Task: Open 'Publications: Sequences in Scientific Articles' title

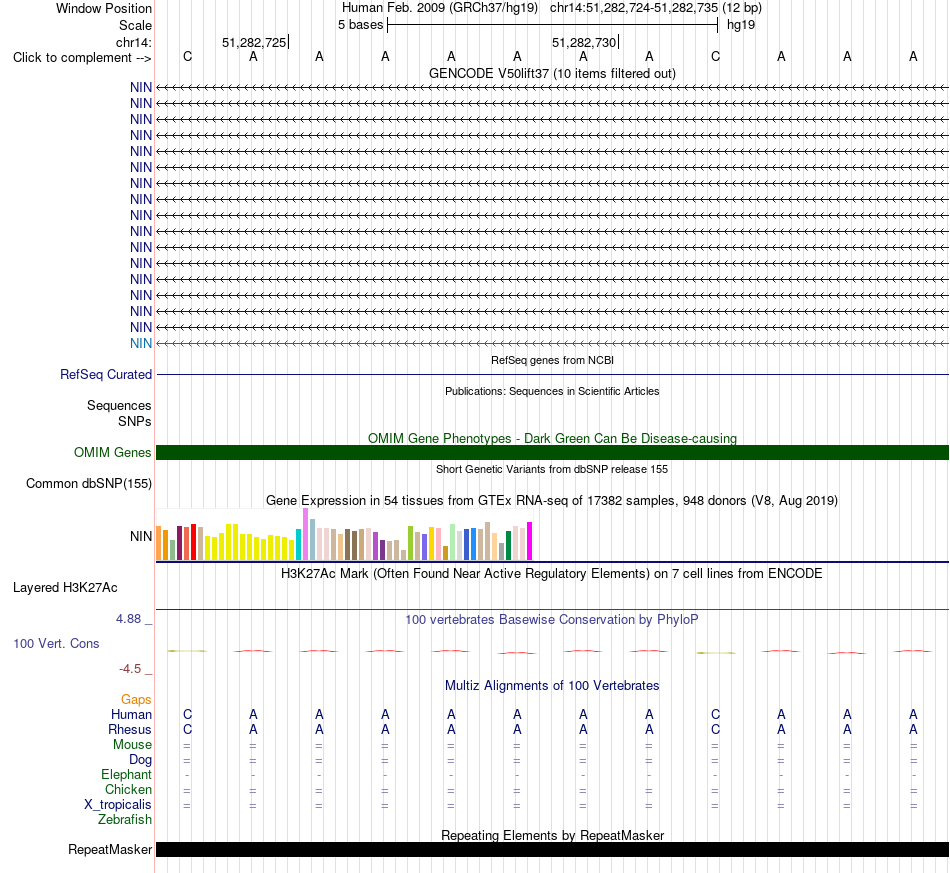Action: coord(552,391)
